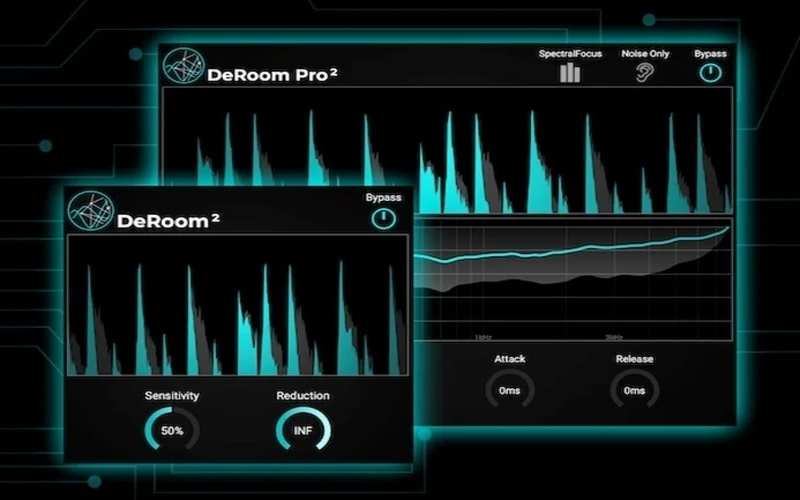The image size is (800, 500).
Task: Click the DeRoom² logo icon
Action: (x=90, y=211)
